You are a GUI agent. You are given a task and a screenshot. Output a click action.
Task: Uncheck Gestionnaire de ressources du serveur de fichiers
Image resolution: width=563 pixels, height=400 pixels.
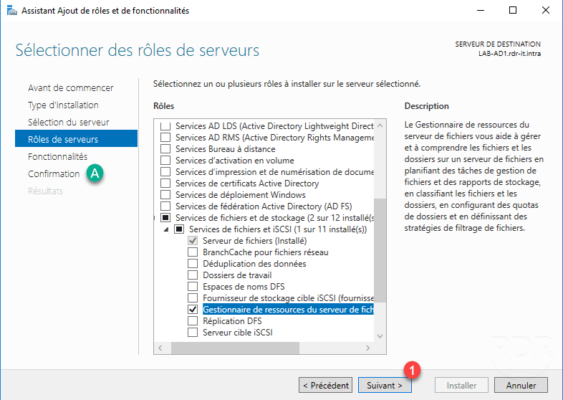pos(192,310)
